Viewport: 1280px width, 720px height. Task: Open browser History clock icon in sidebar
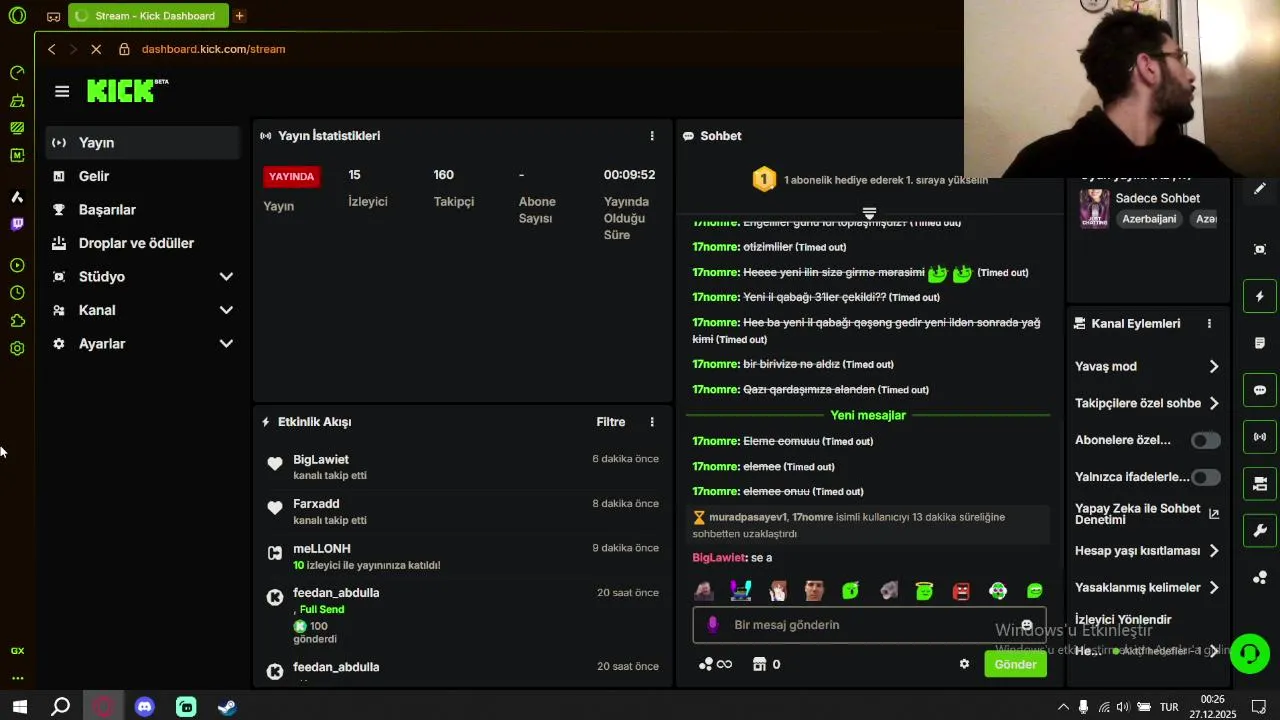pos(17,293)
